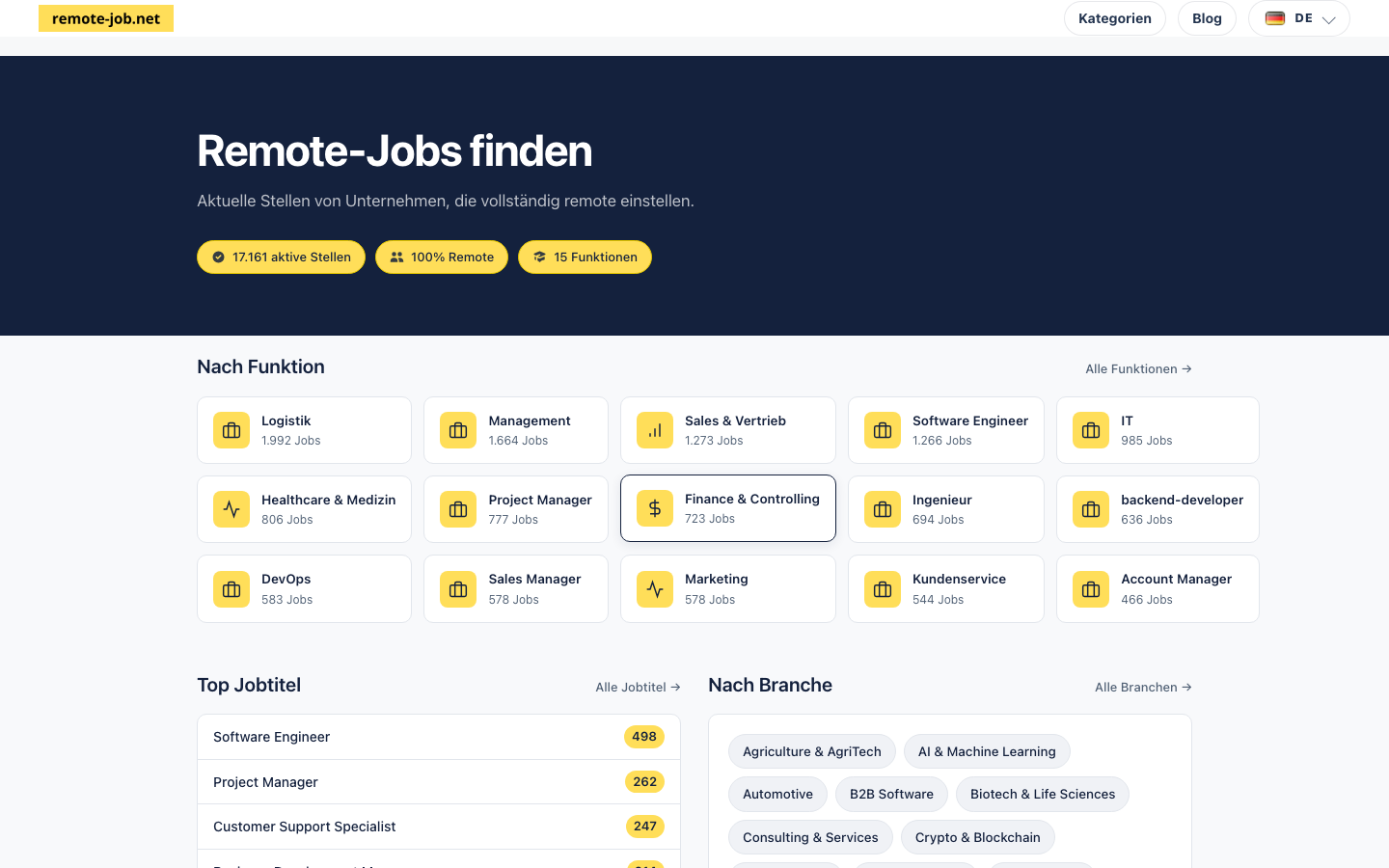Click the Remote-Jobs finden heading

(395, 150)
